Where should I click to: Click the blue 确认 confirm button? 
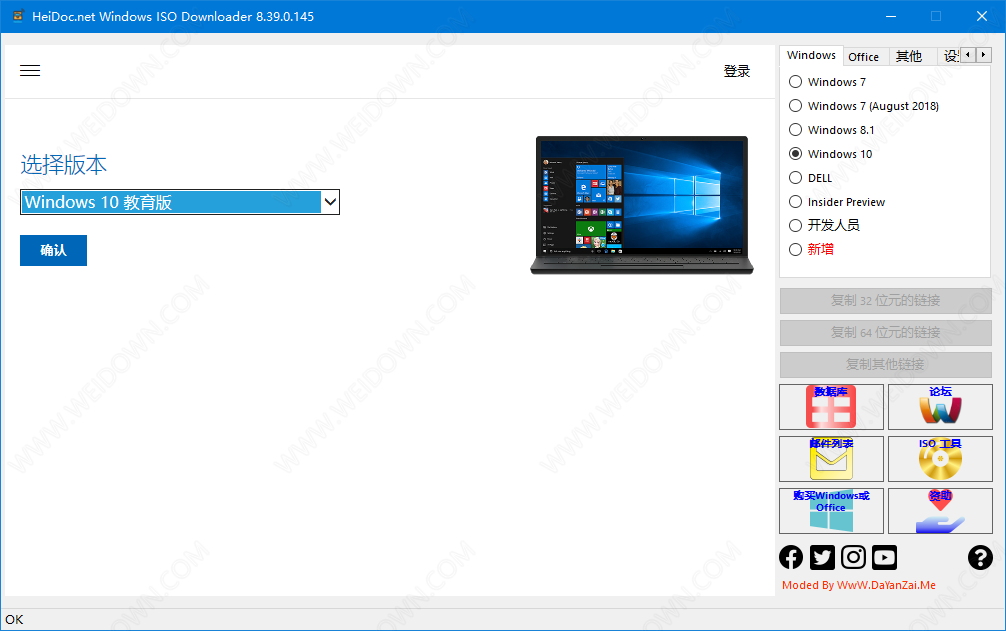pyautogui.click(x=53, y=250)
